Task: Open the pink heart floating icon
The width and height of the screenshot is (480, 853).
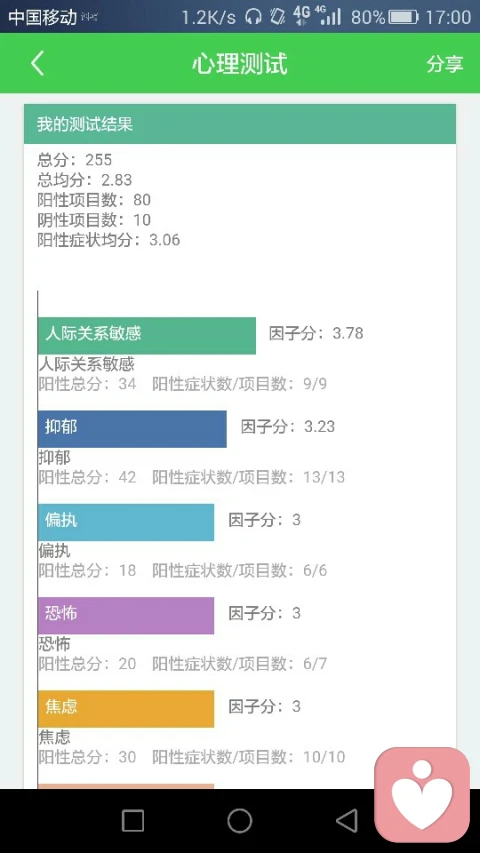Action: (x=422, y=794)
